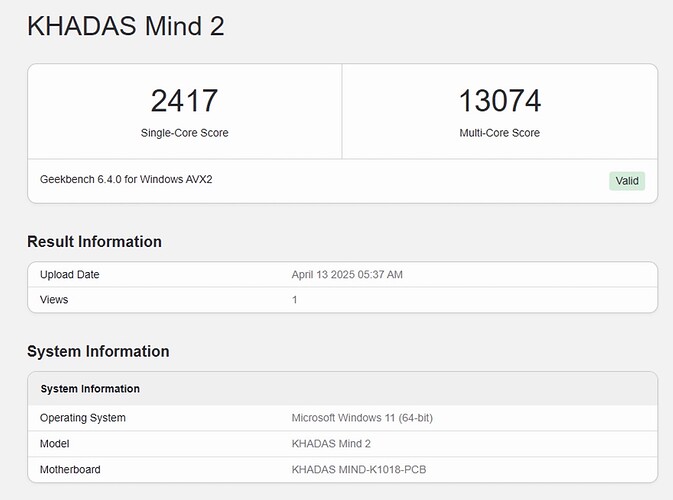Click the System Information section heading
The height and width of the screenshot is (500, 673).
coord(98,351)
